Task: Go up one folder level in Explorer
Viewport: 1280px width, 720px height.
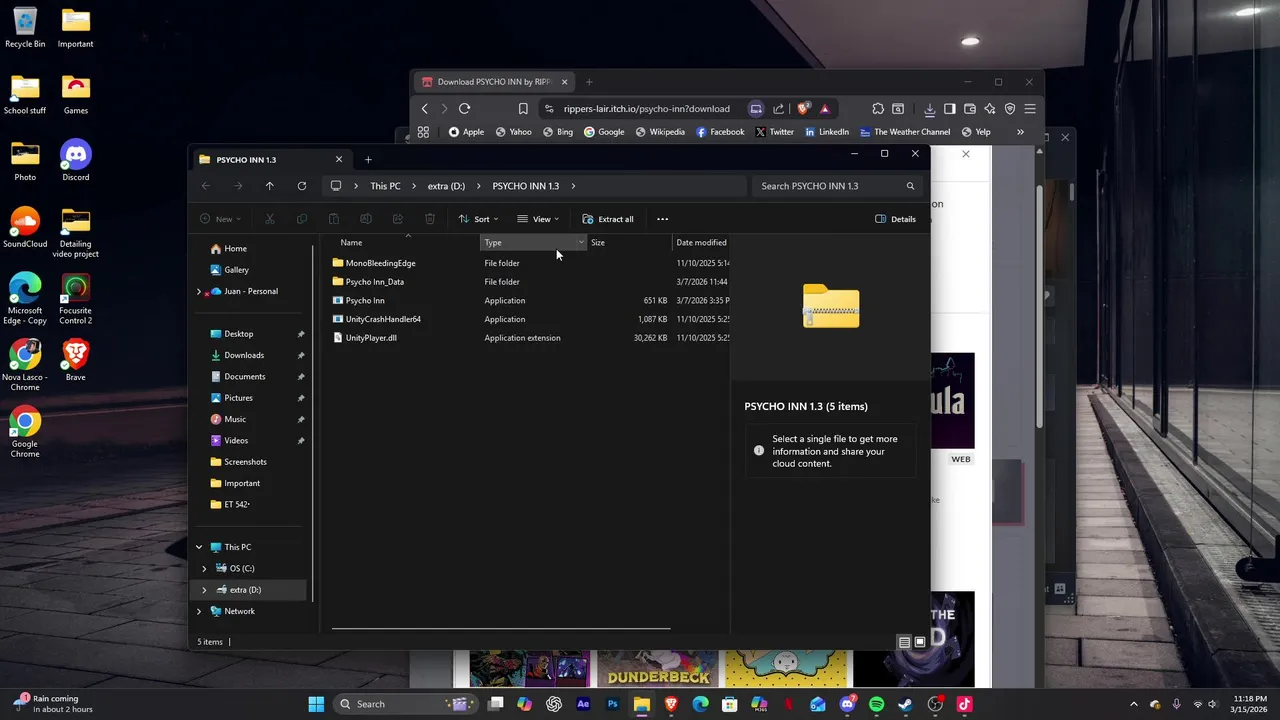Action: pyautogui.click(x=269, y=186)
